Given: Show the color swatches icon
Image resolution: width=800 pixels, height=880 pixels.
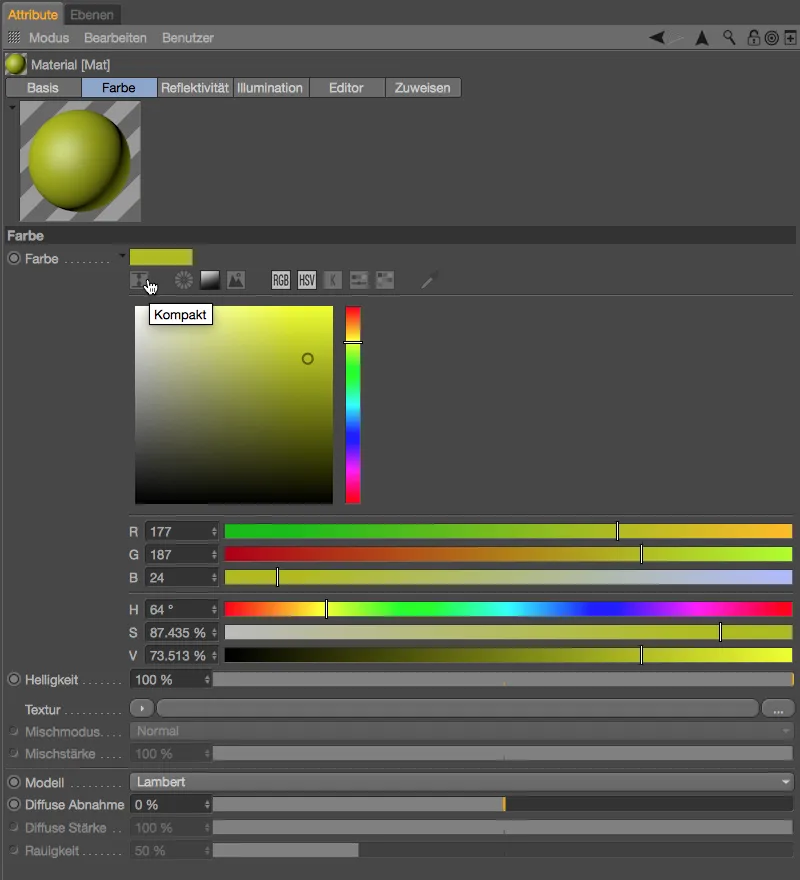Looking at the screenshot, I should point(385,279).
